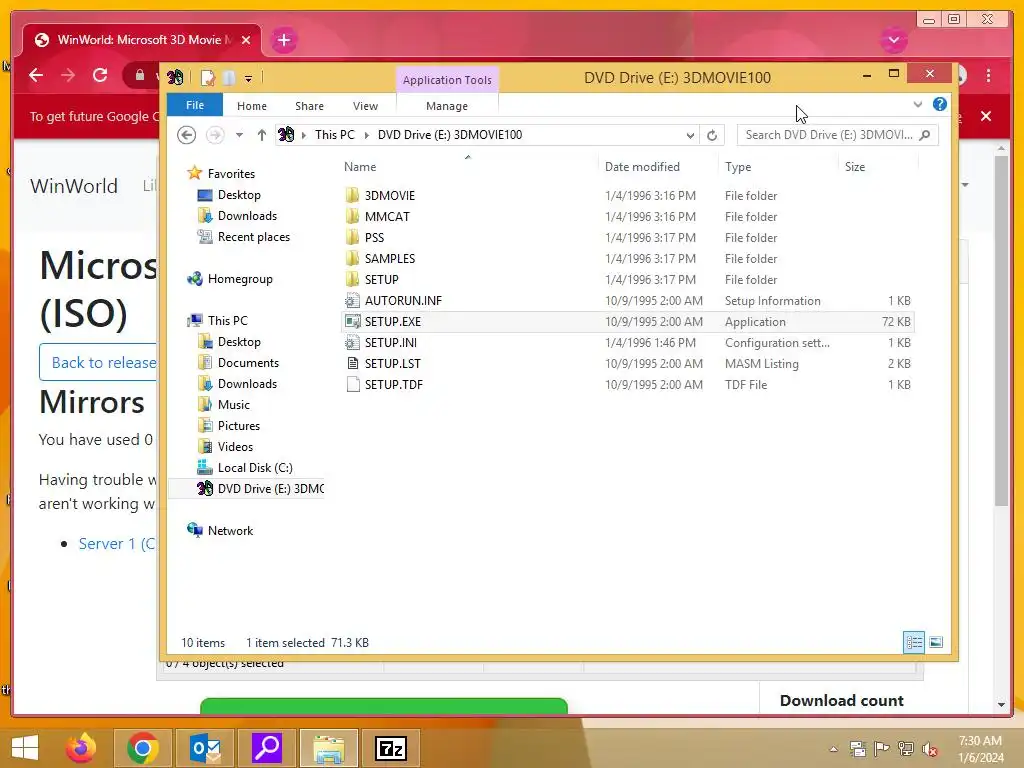
Task: Go up one folder level
Action: 261,135
